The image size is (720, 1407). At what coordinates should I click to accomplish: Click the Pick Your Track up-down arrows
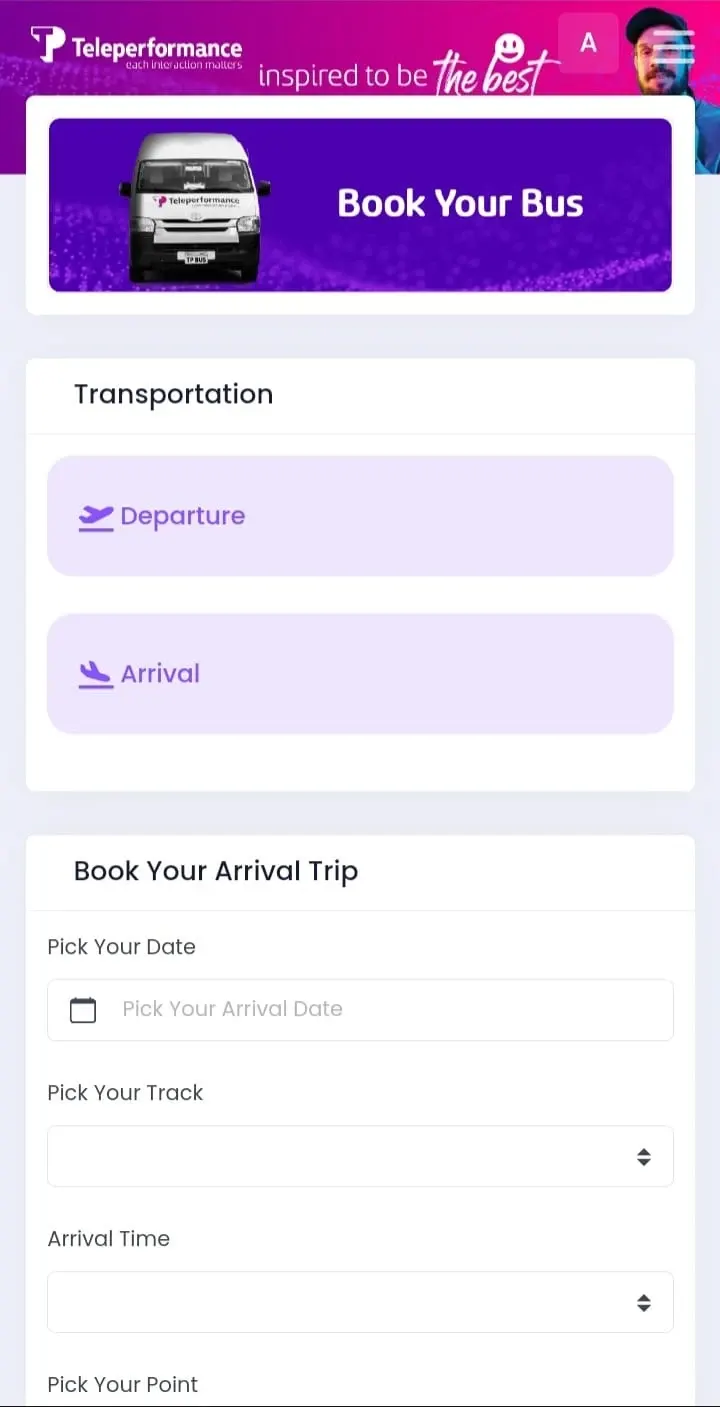tap(644, 1157)
